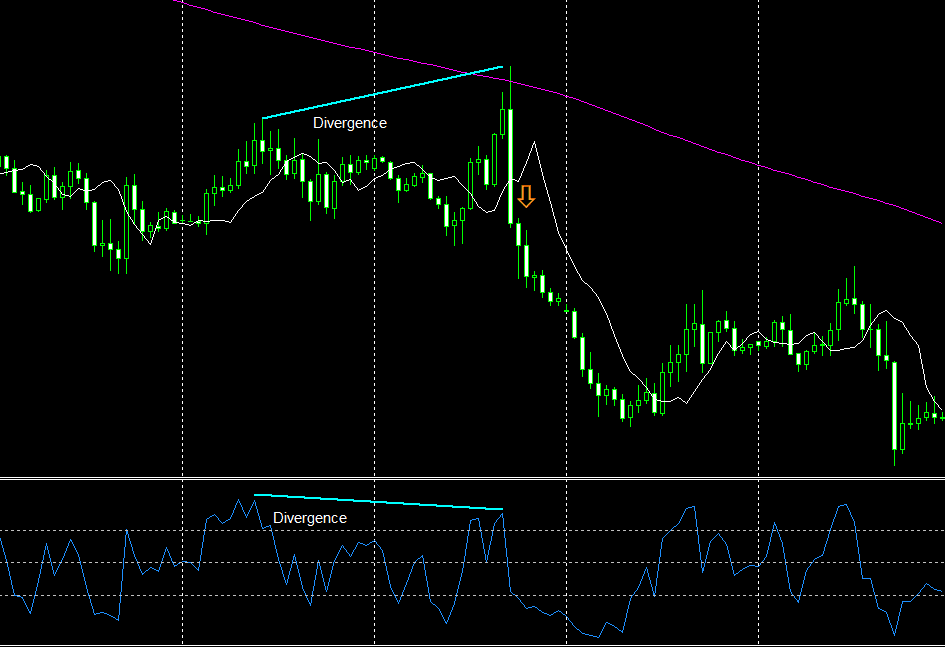The width and height of the screenshot is (945, 647).
Task: Click the white moving average peak right of the arrow
Action: 534,143
